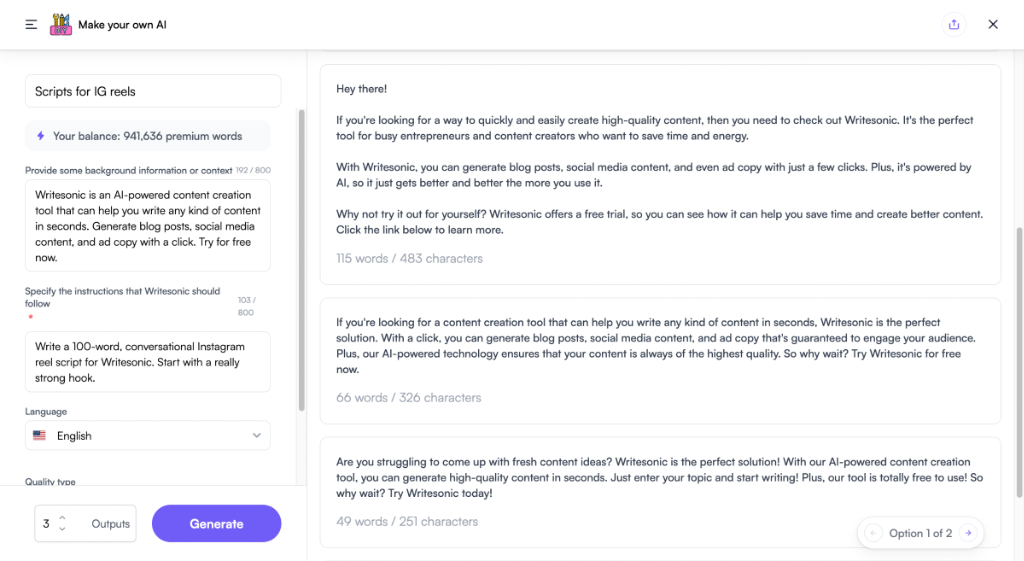The image size is (1024, 561).
Task: Open the hamburger menu icon
Action: click(x=31, y=24)
